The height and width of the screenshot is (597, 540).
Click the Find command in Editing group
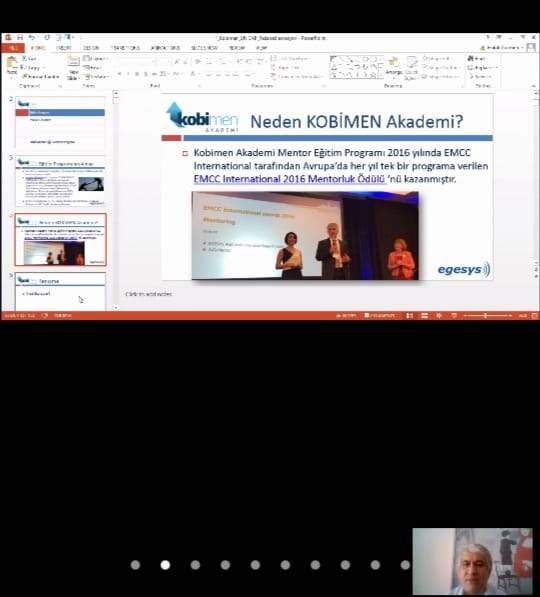click(476, 59)
